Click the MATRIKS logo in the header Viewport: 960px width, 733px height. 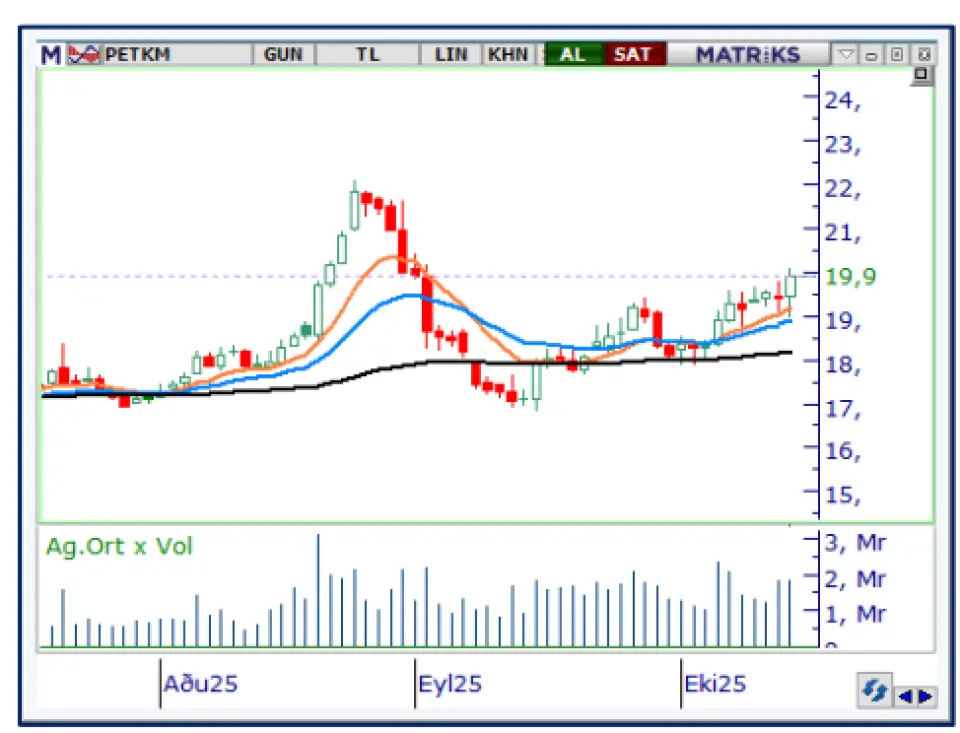click(x=747, y=54)
